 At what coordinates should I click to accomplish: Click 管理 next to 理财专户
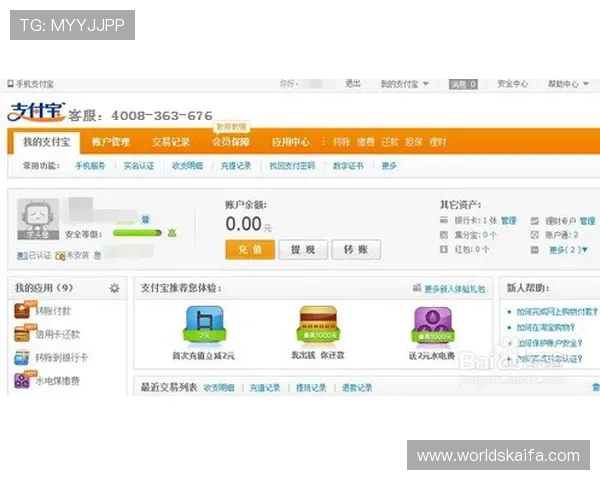pyautogui.click(x=587, y=221)
